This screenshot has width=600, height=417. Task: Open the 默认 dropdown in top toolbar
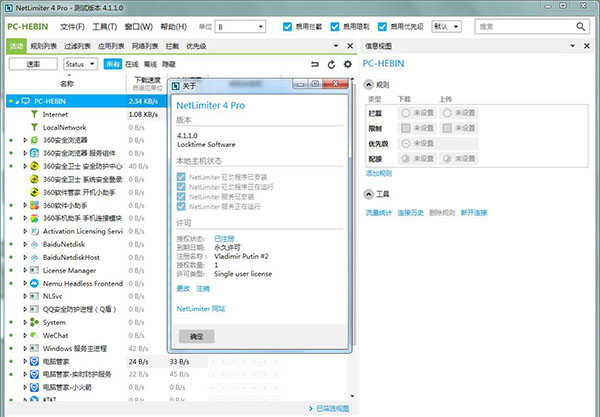pyautogui.click(x=446, y=26)
